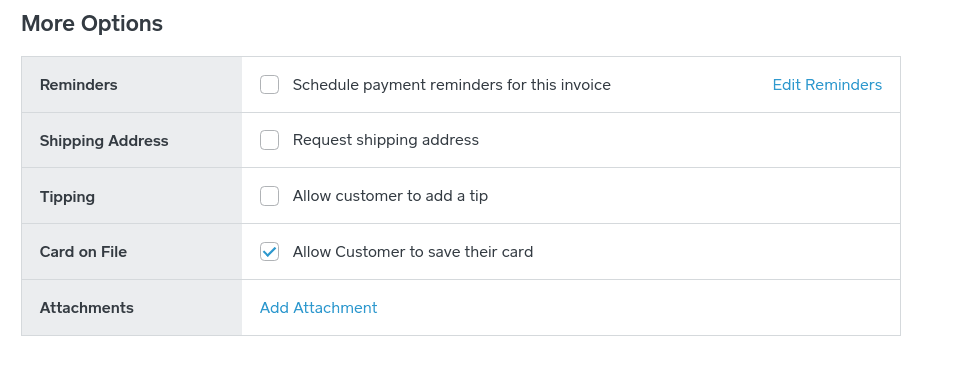Click the 'Request shipping address' label text

coord(385,140)
